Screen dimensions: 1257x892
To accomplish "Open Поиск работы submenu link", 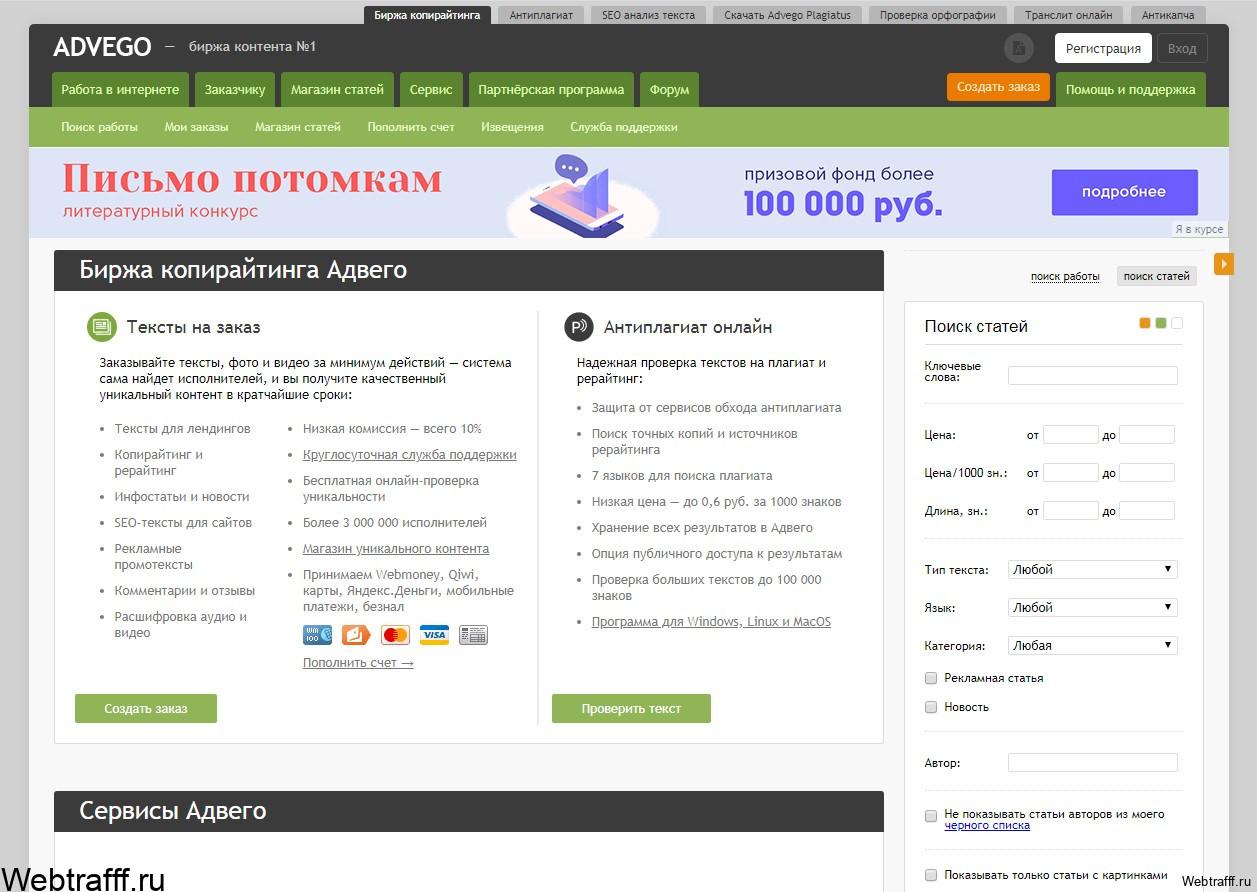I will 99,127.
